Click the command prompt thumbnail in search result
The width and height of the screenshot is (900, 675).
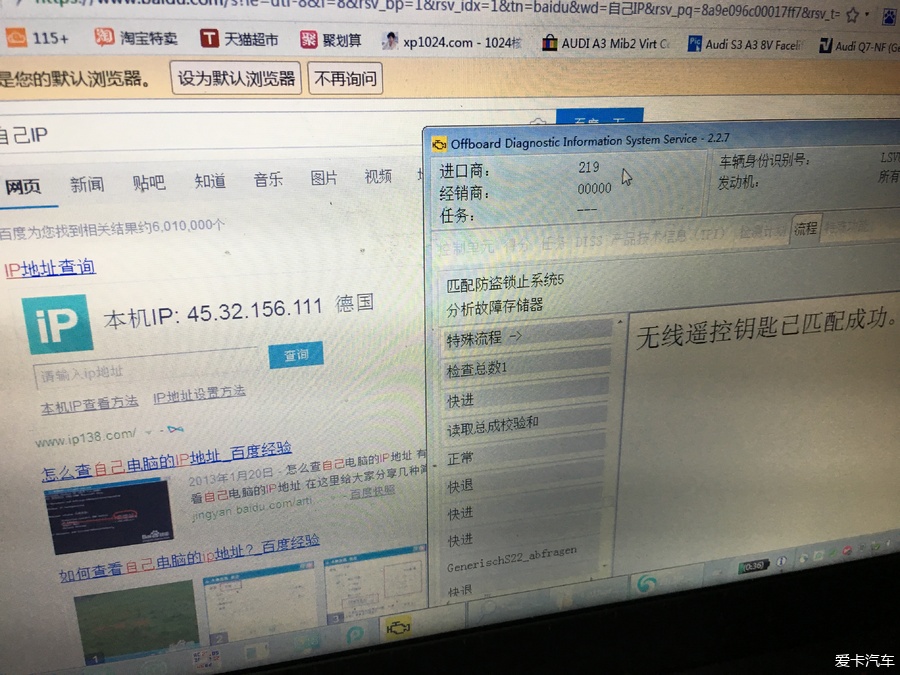[x=108, y=515]
